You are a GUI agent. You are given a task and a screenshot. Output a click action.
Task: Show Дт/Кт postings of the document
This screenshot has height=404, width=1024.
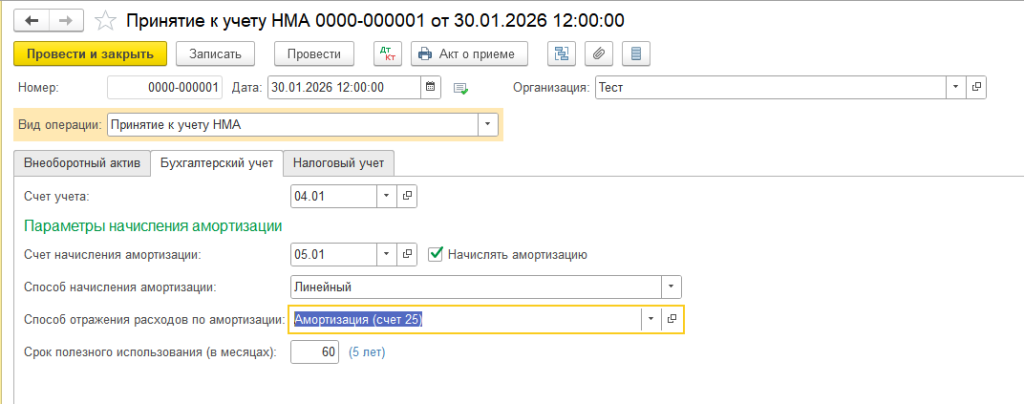[x=388, y=54]
